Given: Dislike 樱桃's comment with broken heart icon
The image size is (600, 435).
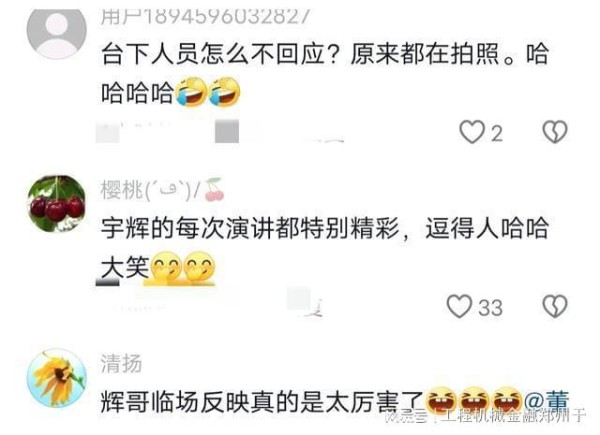Looking at the screenshot, I should [x=555, y=306].
